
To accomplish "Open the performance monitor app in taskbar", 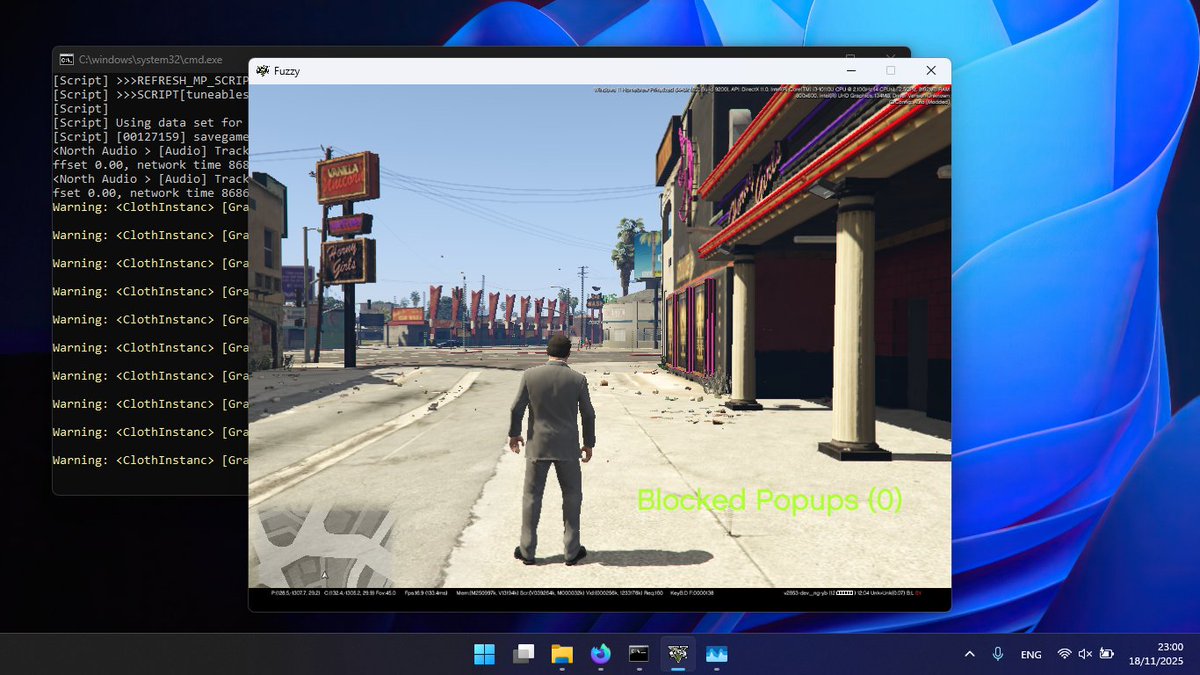I will (716, 654).
